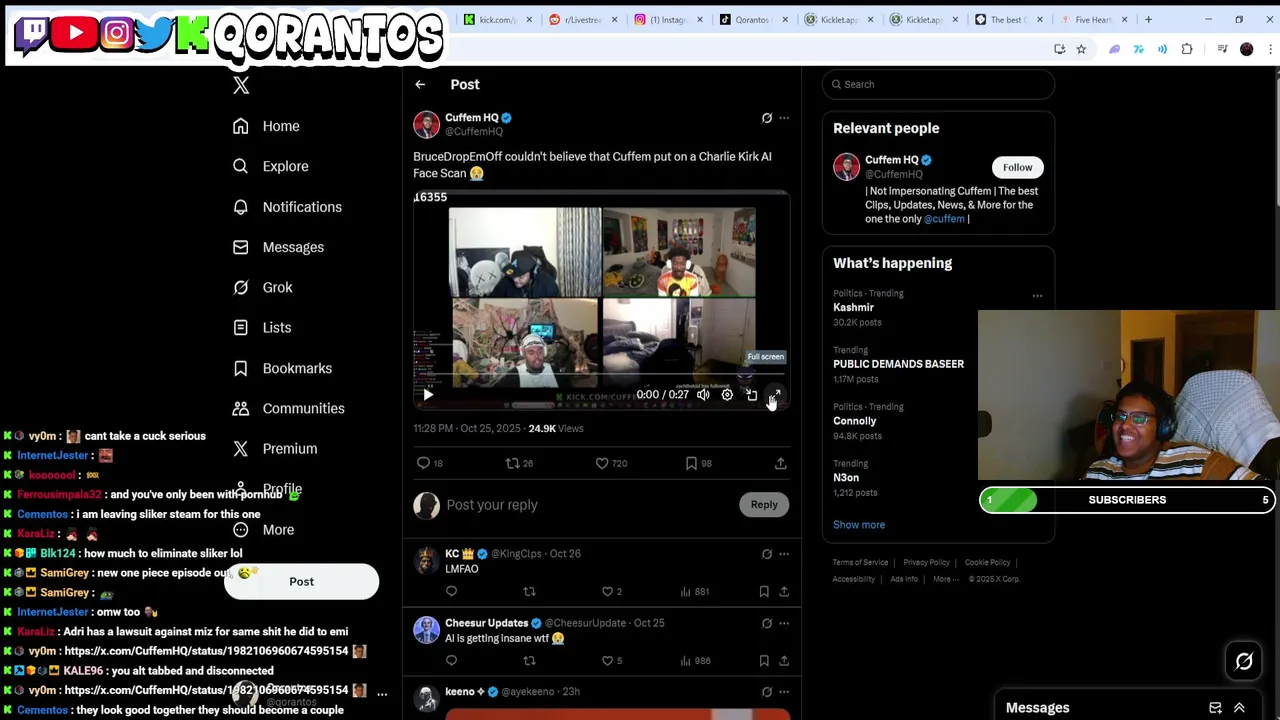The width and height of the screenshot is (1280, 720).
Task: Open Cuffem HQ avatar on the post
Action: [427, 124]
